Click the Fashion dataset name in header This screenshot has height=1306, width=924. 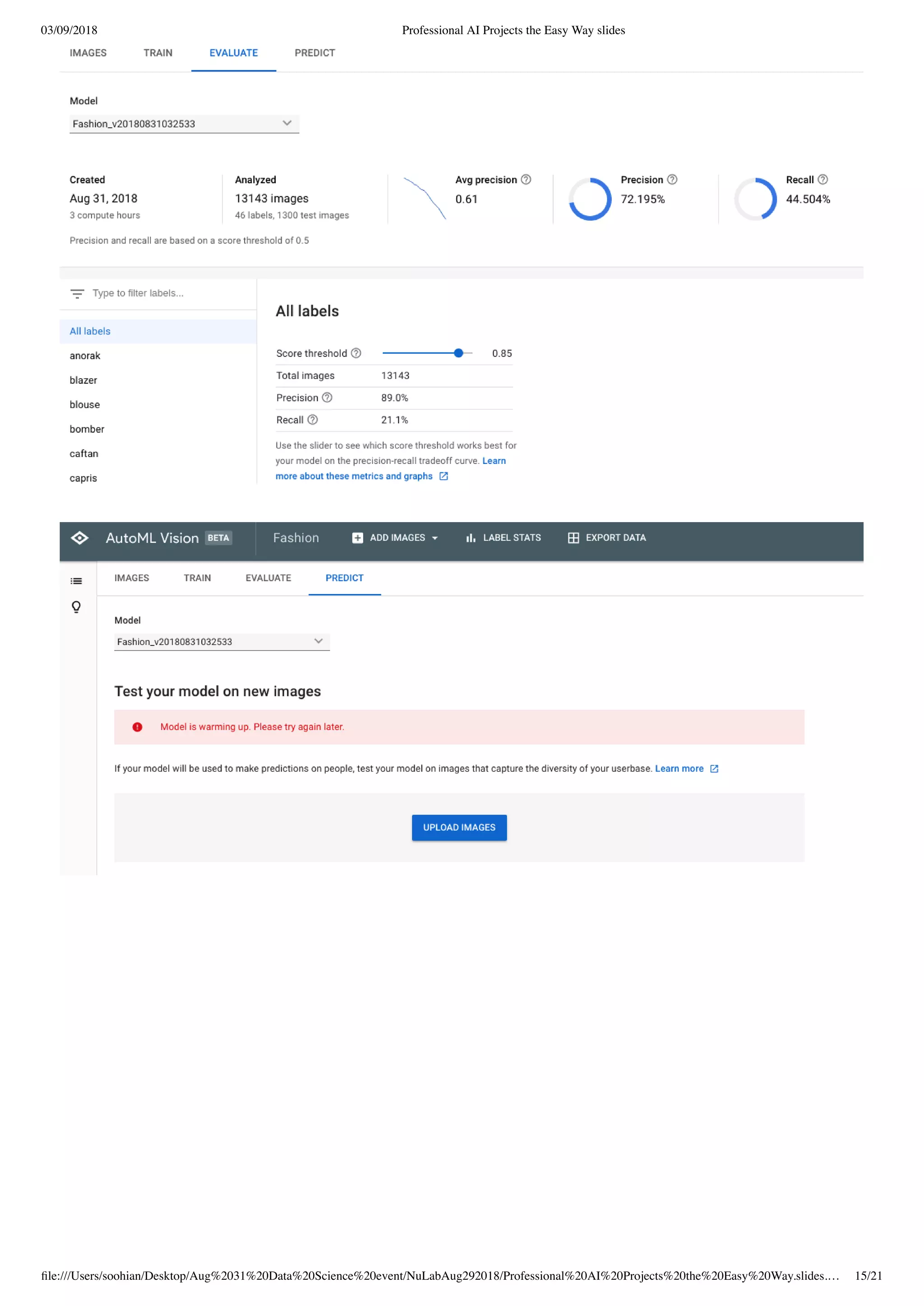pyautogui.click(x=296, y=538)
